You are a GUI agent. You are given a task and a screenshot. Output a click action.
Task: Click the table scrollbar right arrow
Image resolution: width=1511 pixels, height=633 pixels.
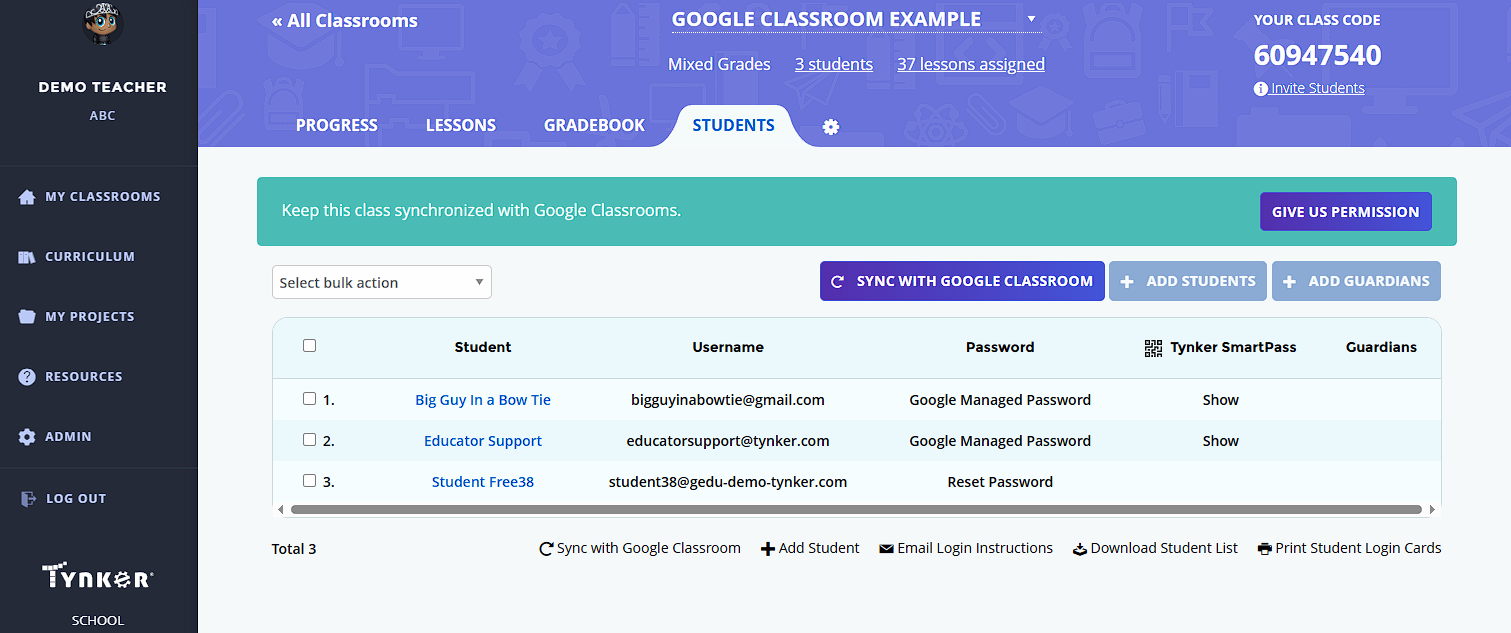tap(1432, 509)
